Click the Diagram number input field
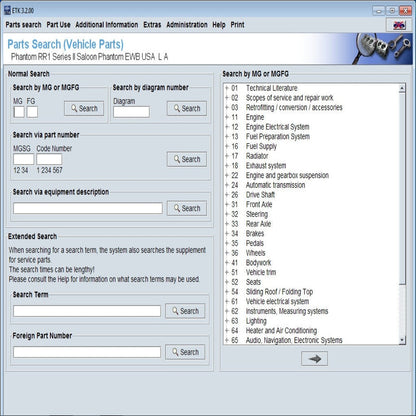 (x=131, y=112)
